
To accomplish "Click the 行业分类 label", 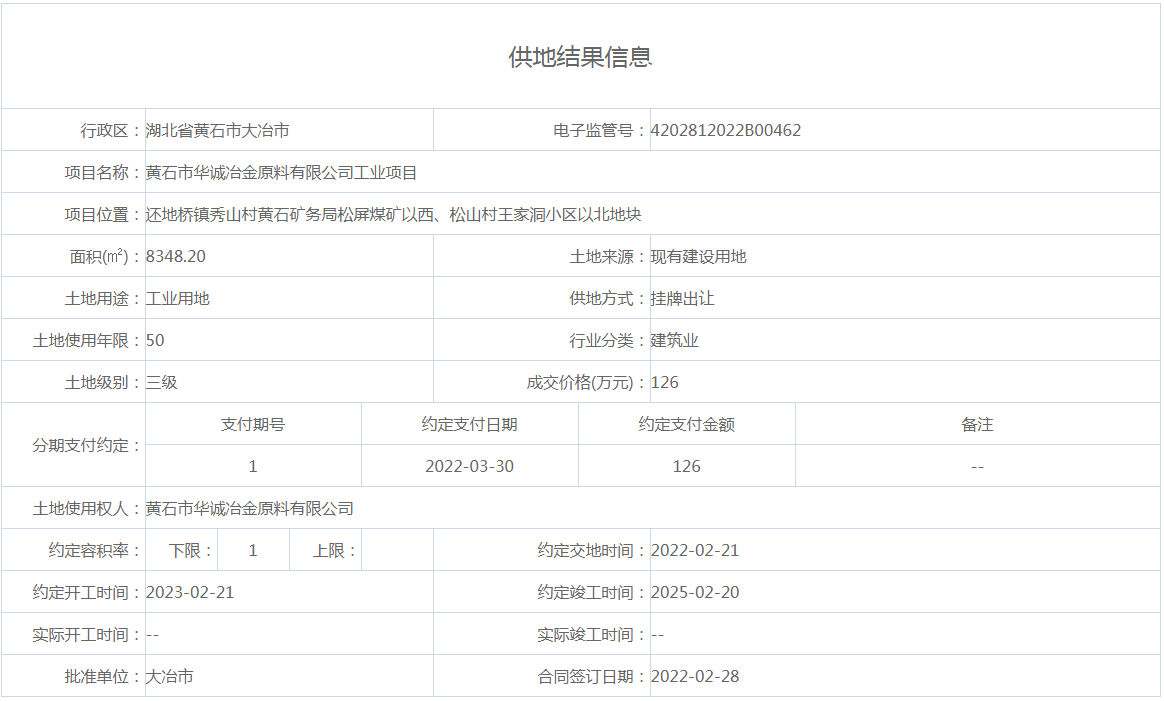I will pyautogui.click(x=608, y=341).
